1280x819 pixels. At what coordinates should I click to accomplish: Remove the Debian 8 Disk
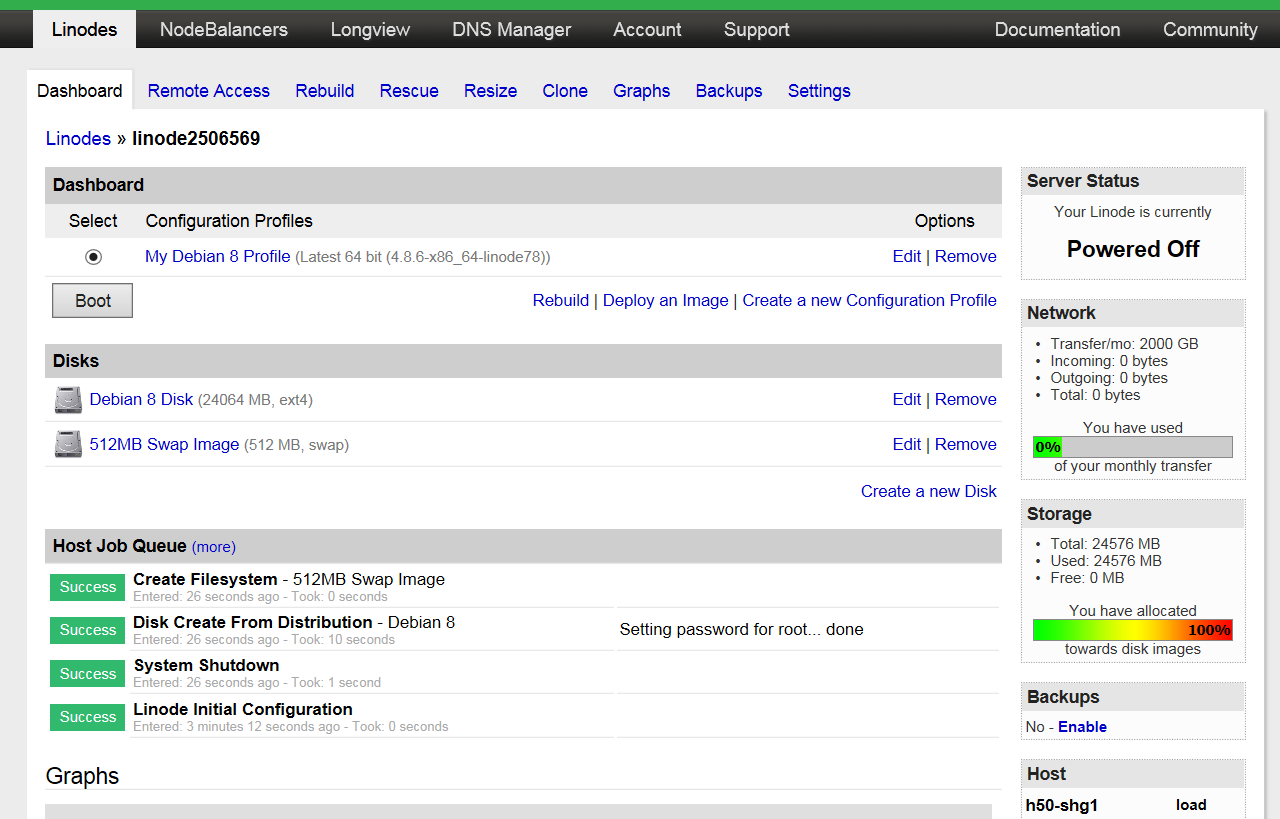(x=966, y=400)
